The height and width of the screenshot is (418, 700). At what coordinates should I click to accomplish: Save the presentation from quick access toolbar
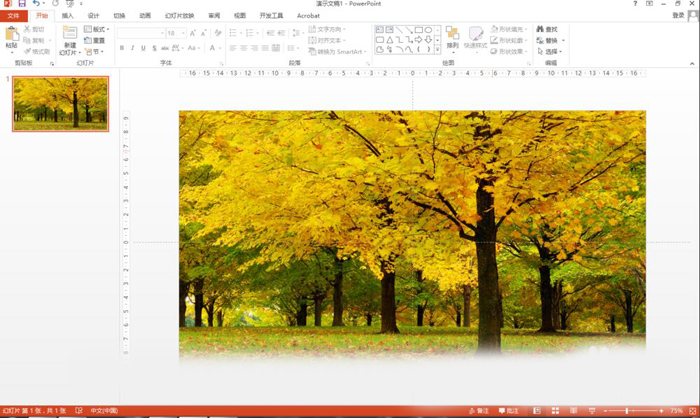21,5
